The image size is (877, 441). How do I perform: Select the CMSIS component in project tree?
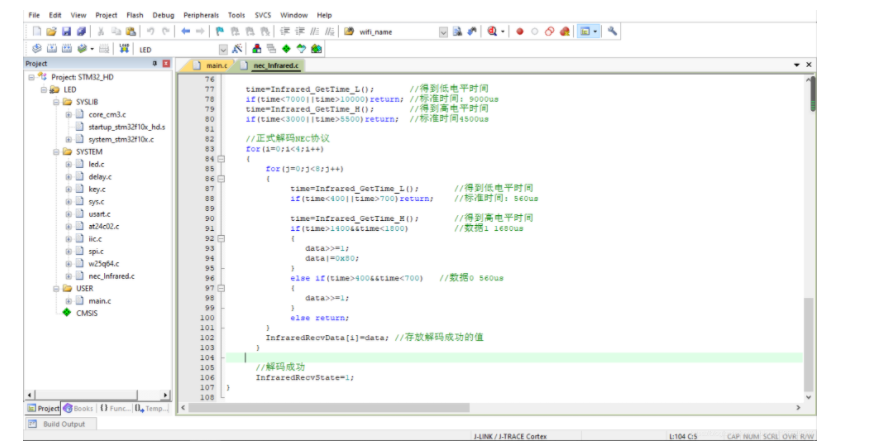point(87,313)
